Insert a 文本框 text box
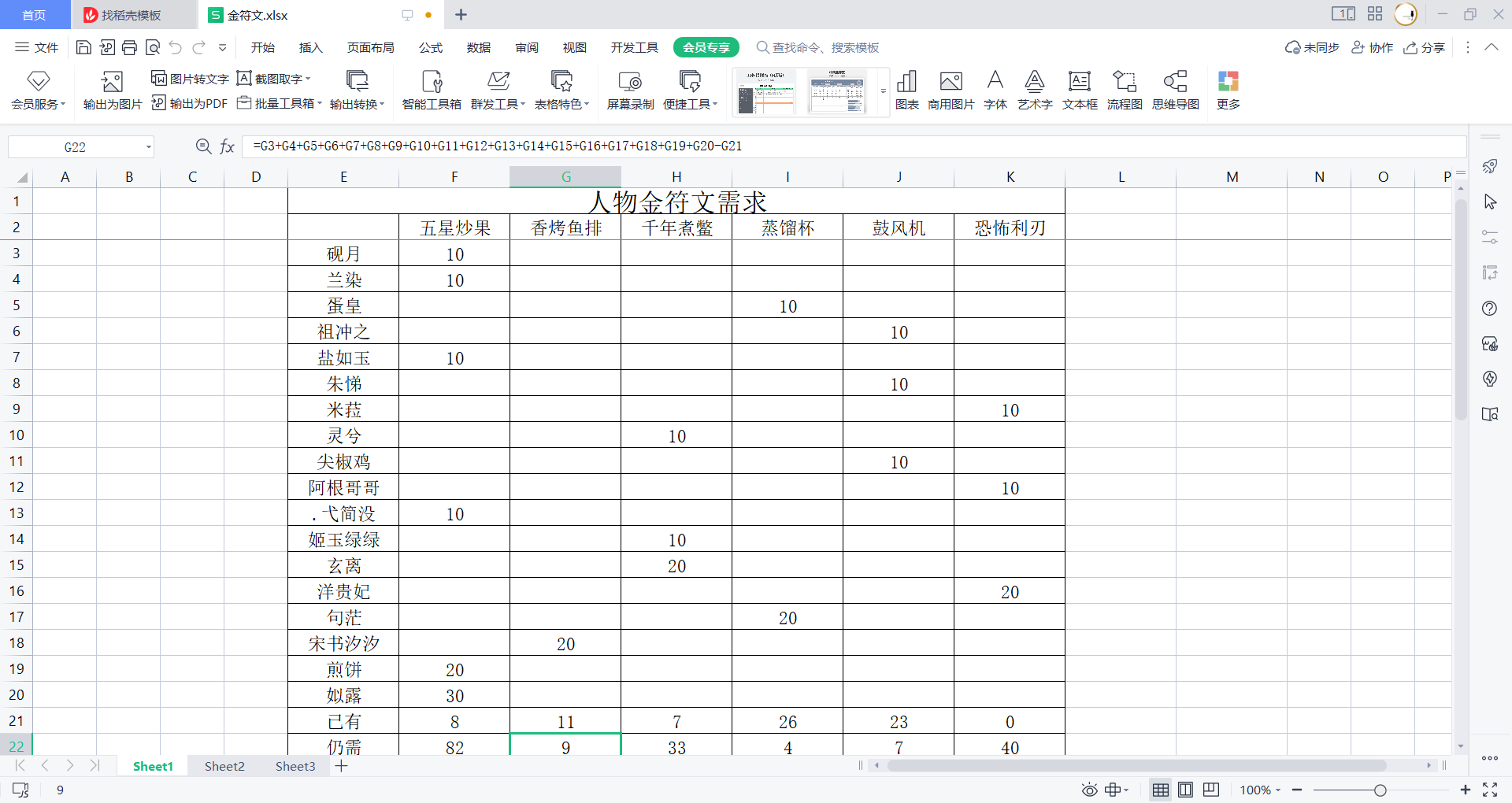Image resolution: width=1512 pixels, height=803 pixels. click(1080, 89)
